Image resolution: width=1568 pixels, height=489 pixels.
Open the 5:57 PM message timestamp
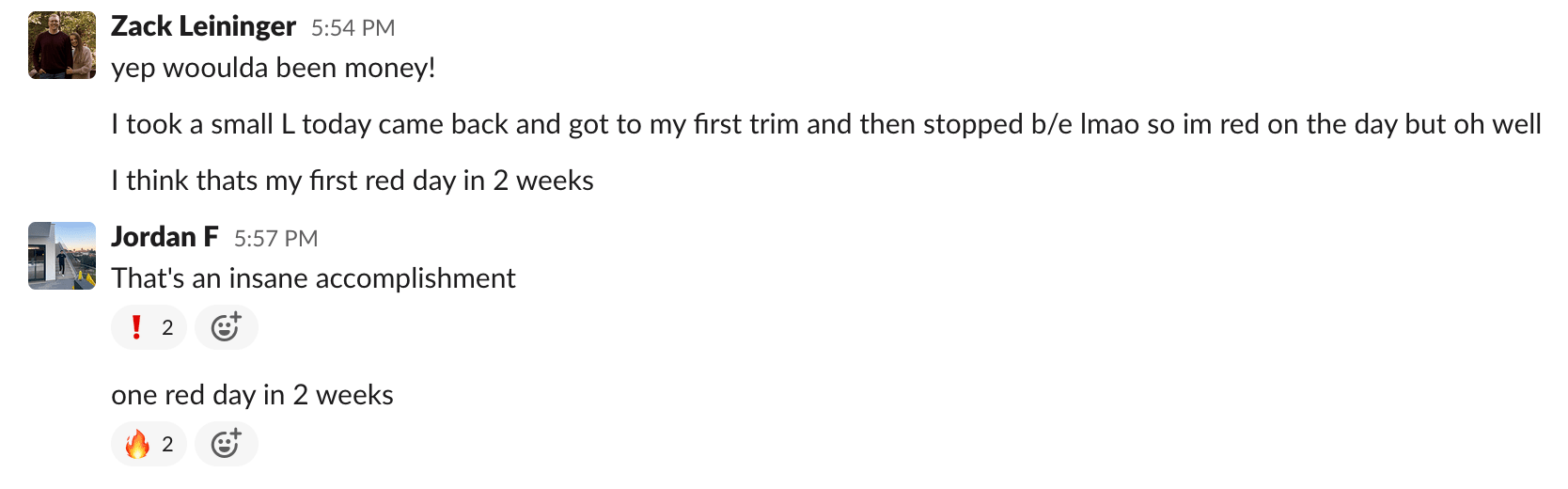tap(275, 239)
